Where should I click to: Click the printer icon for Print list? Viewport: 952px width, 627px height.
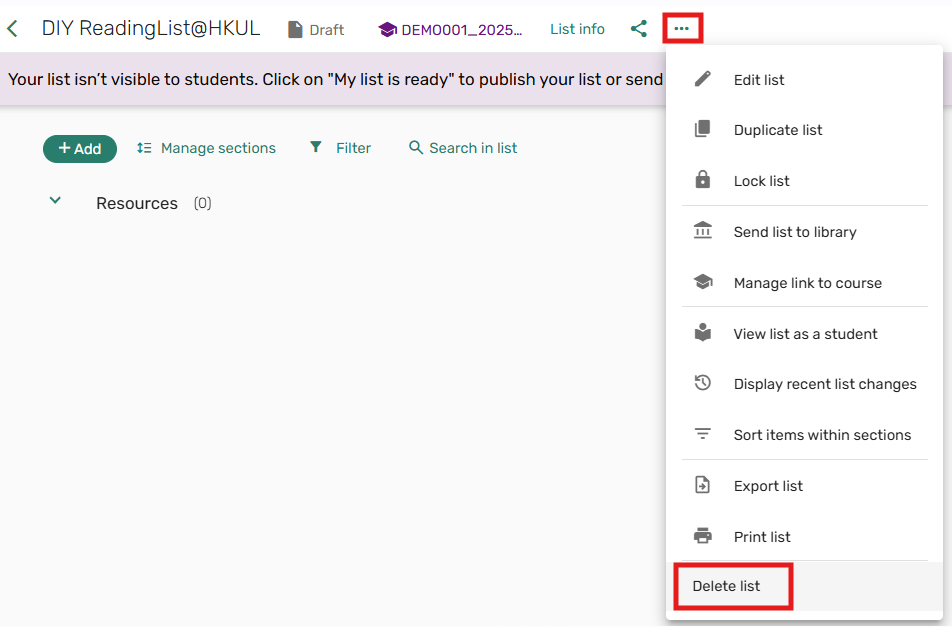coord(703,537)
